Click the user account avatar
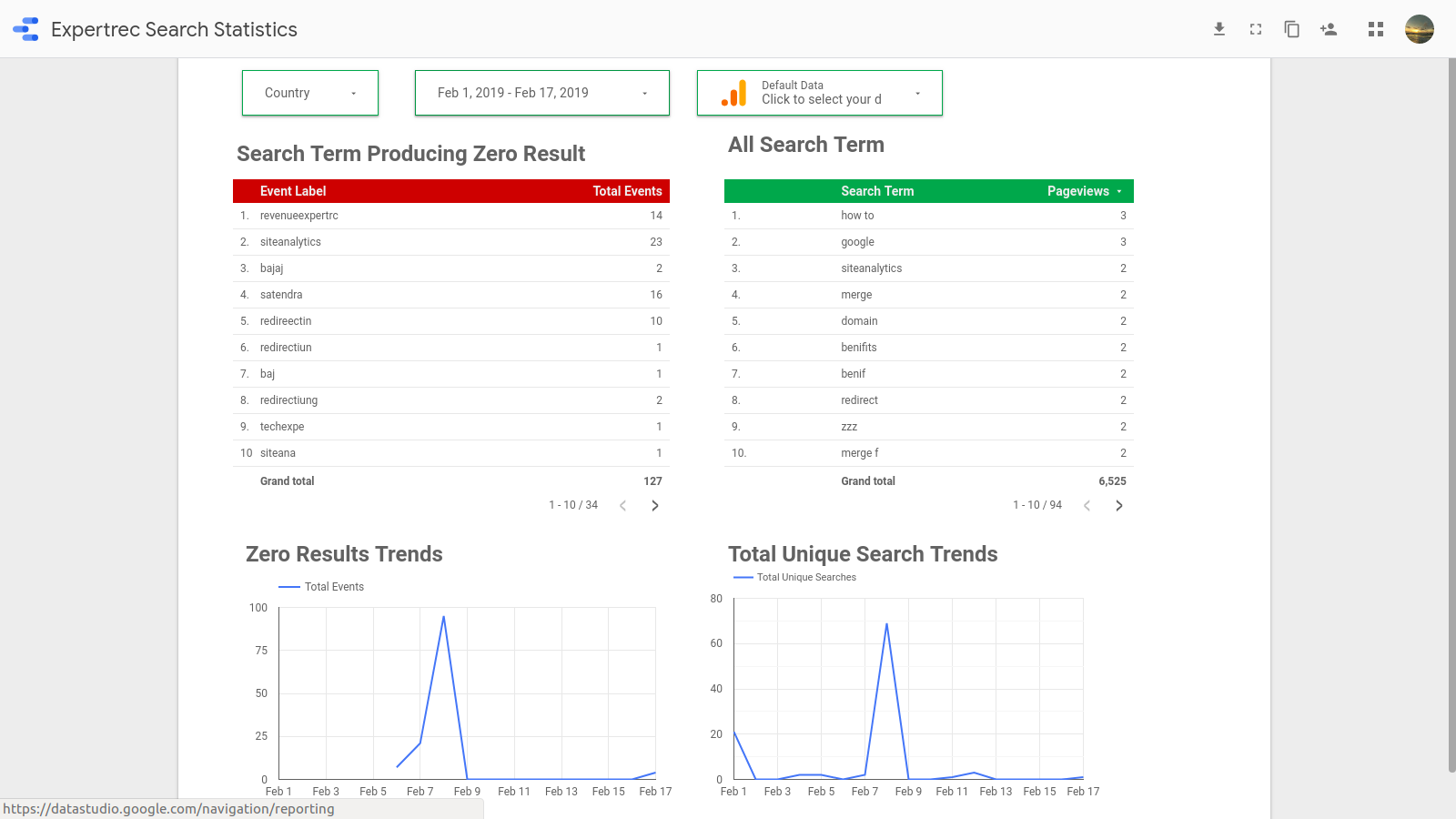 tap(1419, 29)
